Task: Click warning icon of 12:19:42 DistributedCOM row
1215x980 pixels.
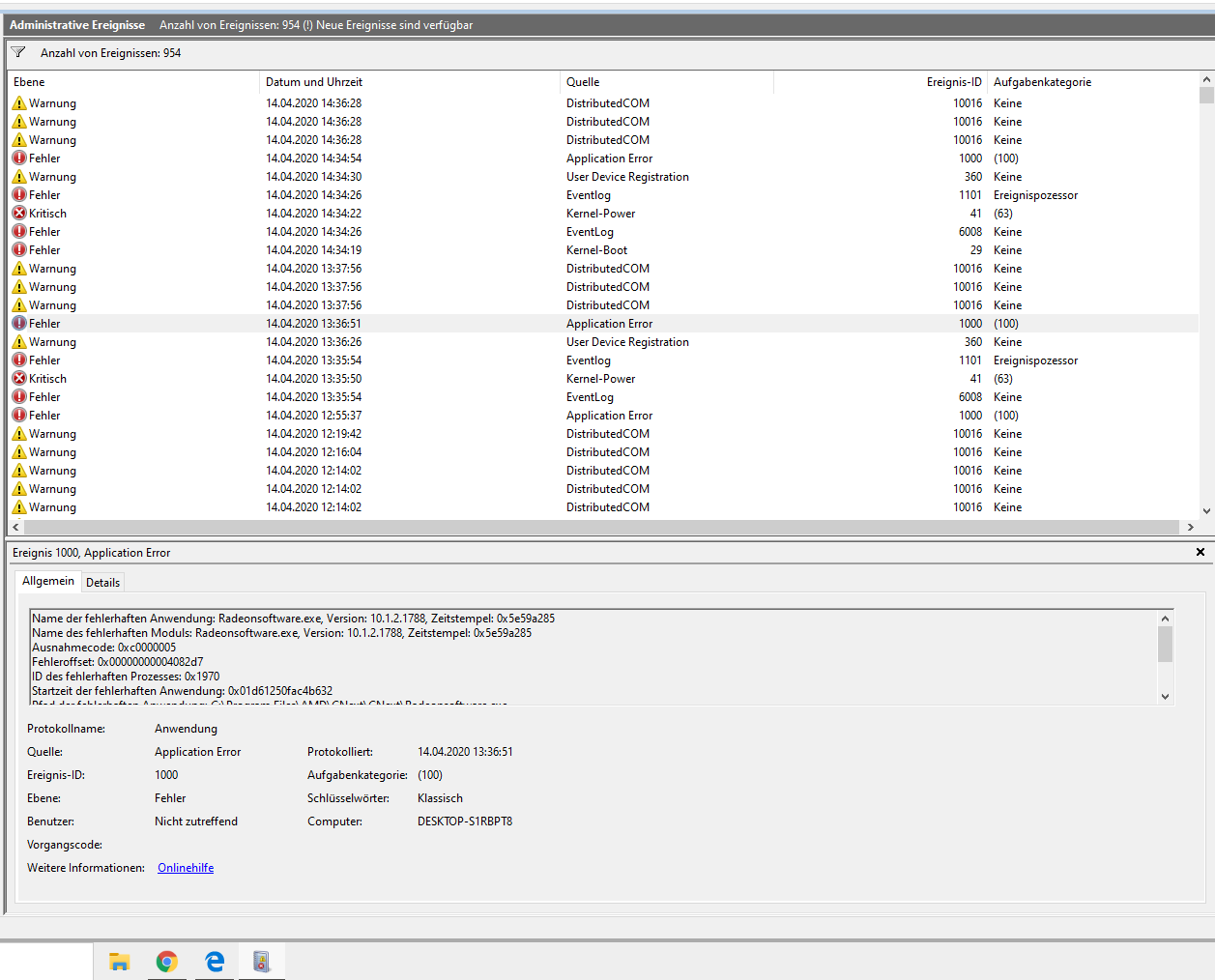Action: 19,434
